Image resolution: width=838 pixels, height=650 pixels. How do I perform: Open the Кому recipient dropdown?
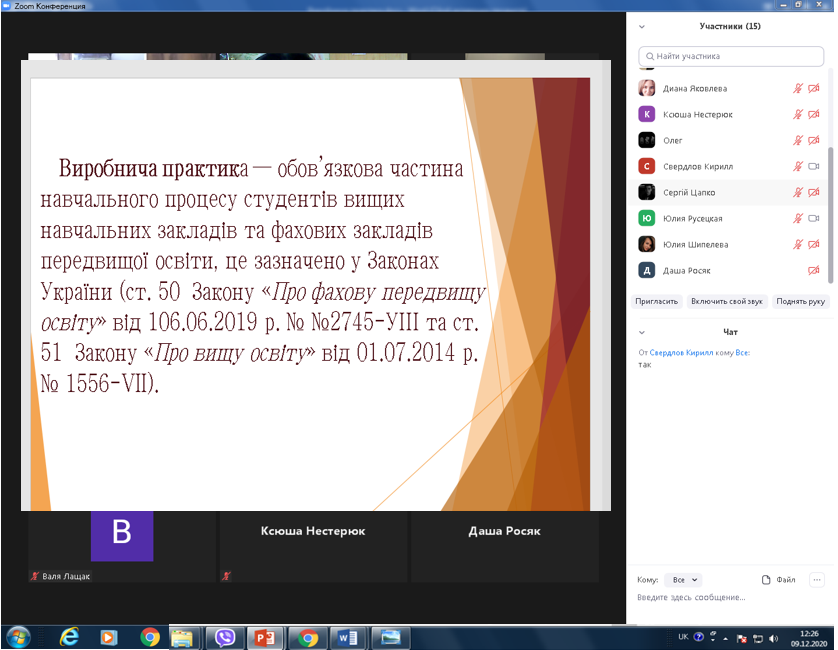(686, 580)
